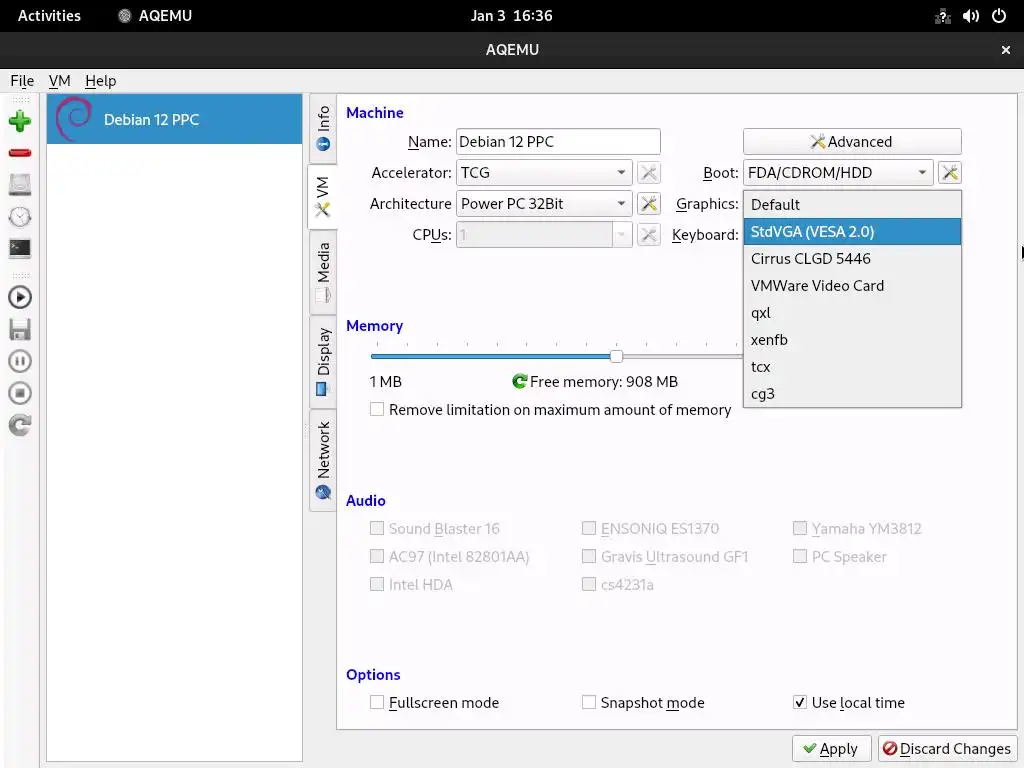Screen dimensions: 1024x768
Task: Toggle Remove limitation on maximum memory checkbox
Action: tap(377, 409)
